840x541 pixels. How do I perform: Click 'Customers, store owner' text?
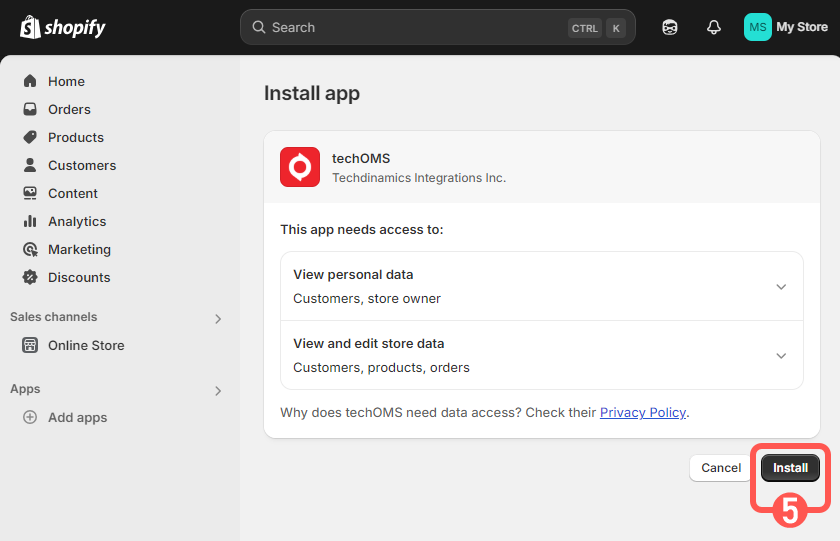367,298
